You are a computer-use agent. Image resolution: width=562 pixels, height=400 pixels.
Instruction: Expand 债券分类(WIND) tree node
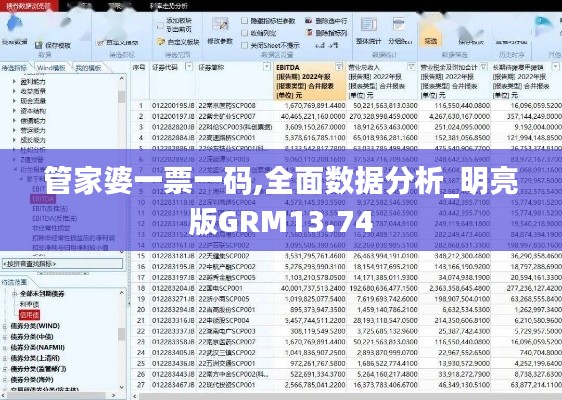click(5, 326)
